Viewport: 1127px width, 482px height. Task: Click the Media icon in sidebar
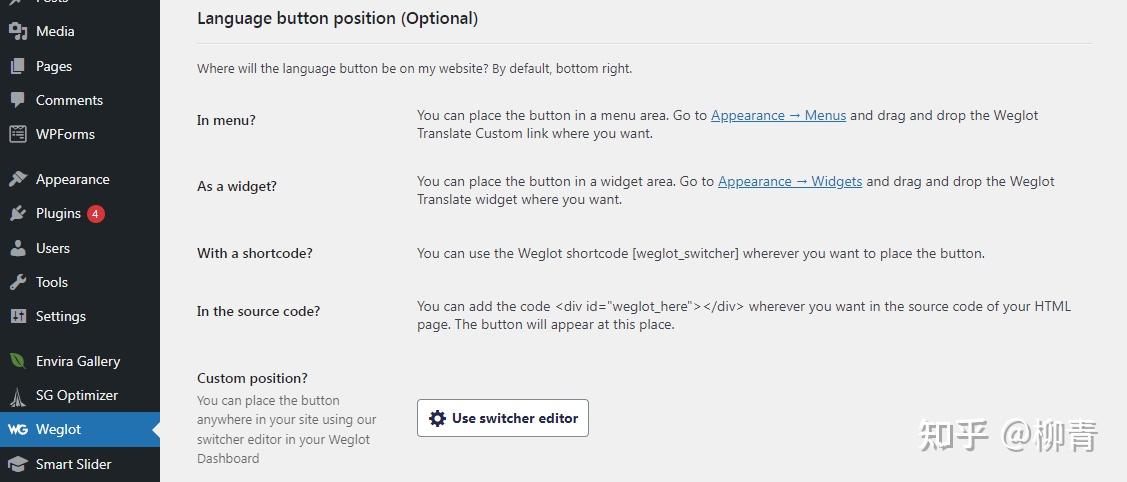point(18,31)
